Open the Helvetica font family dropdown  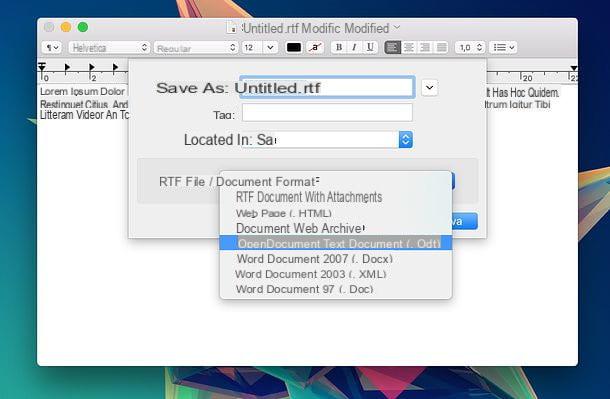click(109, 47)
